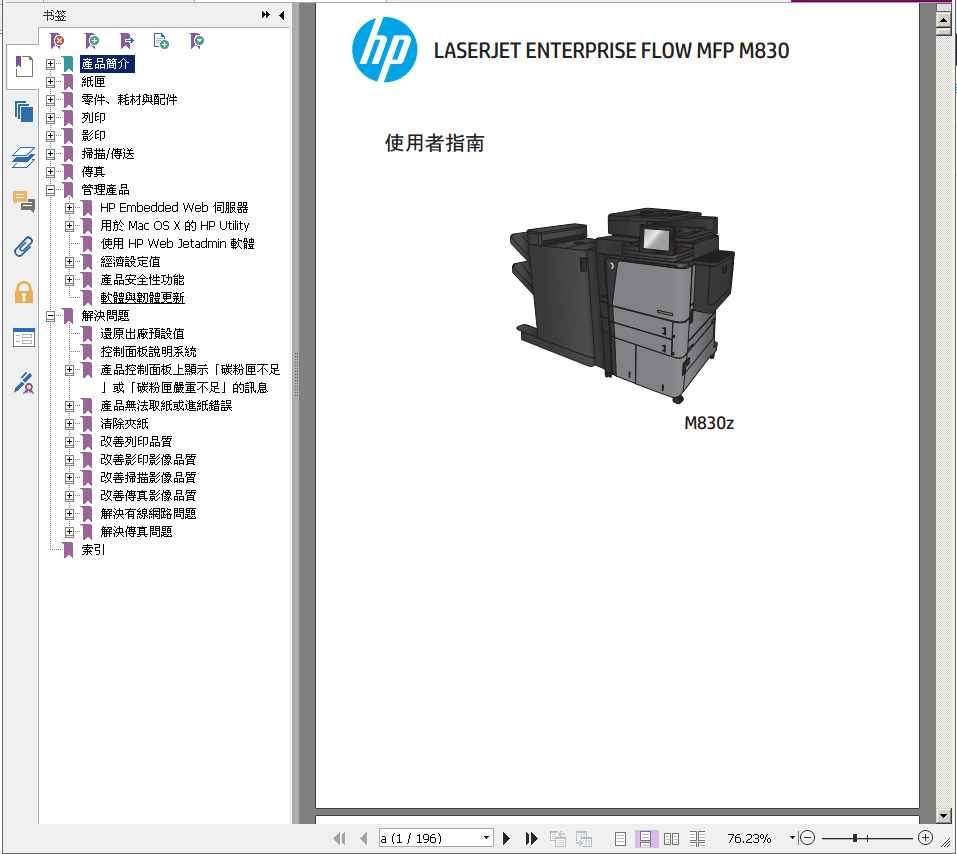The width and height of the screenshot is (957, 854).
Task: Click the zoom percentage 76.23% field
Action: (749, 838)
